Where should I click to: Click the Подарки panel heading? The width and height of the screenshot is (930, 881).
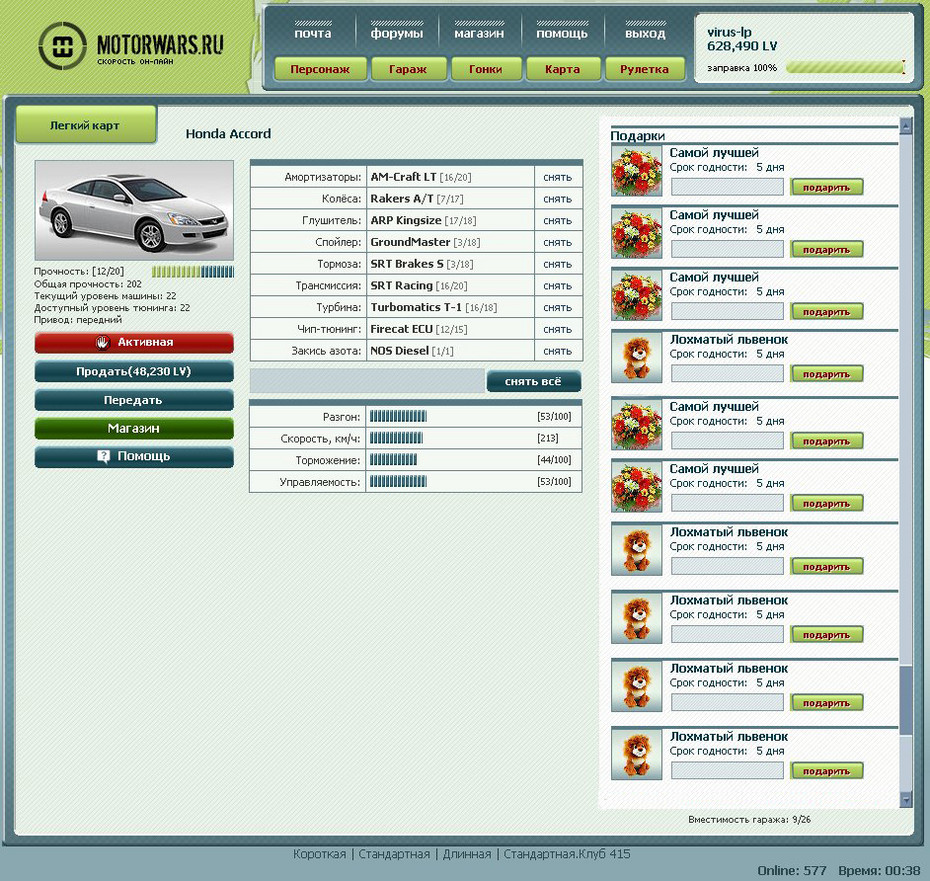[638, 136]
